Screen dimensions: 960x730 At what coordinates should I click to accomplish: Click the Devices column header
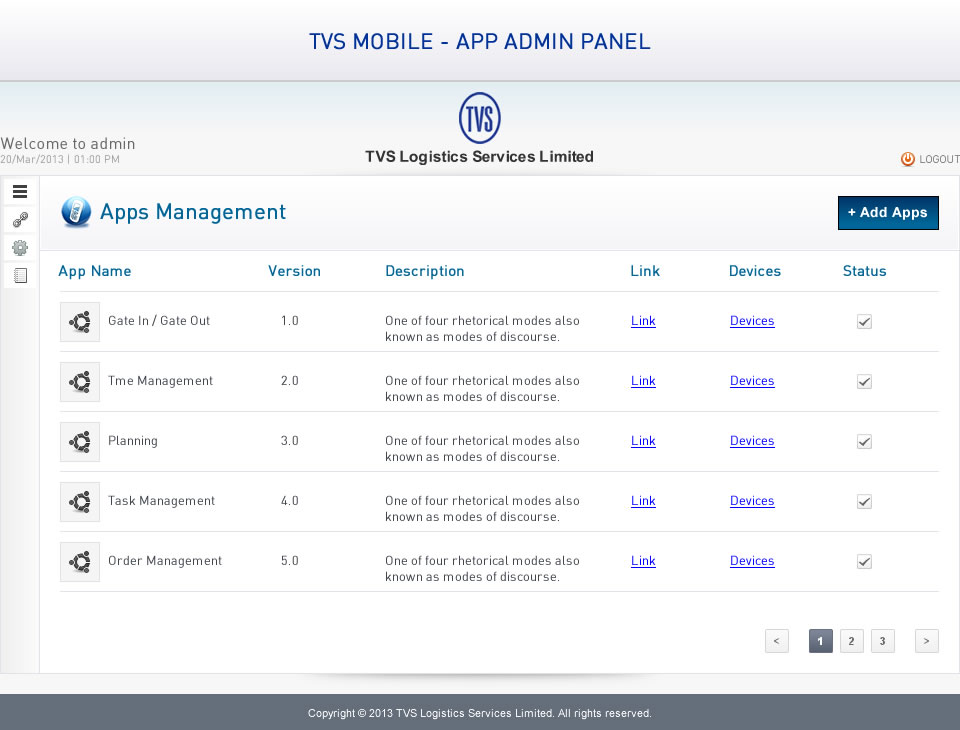pyautogui.click(x=755, y=271)
